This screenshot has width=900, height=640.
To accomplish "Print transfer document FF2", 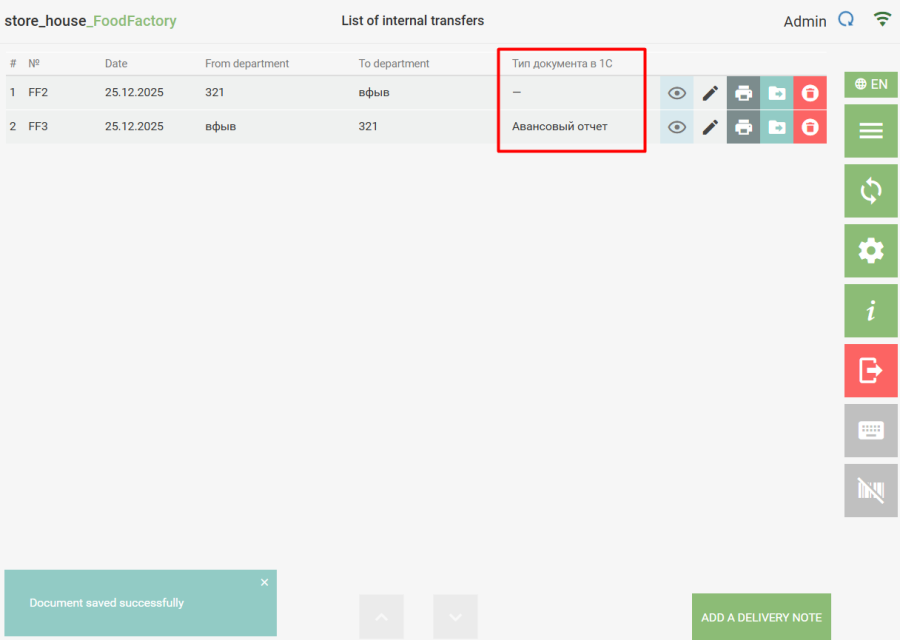I will click(x=743, y=93).
